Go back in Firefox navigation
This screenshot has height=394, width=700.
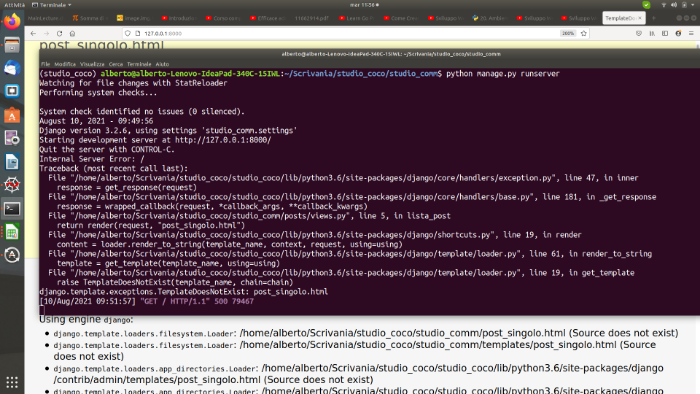(x=33, y=33)
